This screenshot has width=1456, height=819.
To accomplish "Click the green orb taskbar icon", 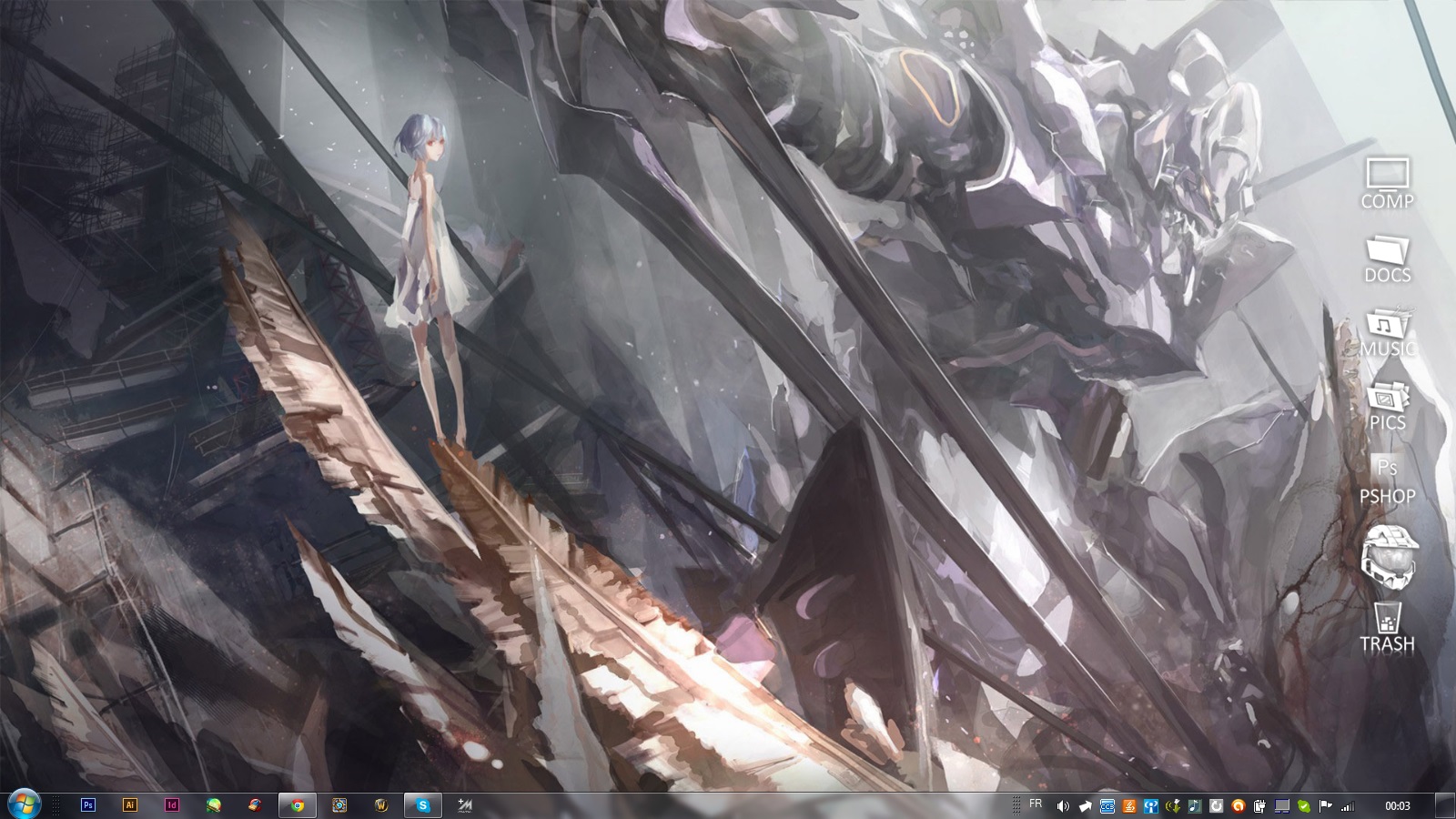I will [214, 805].
